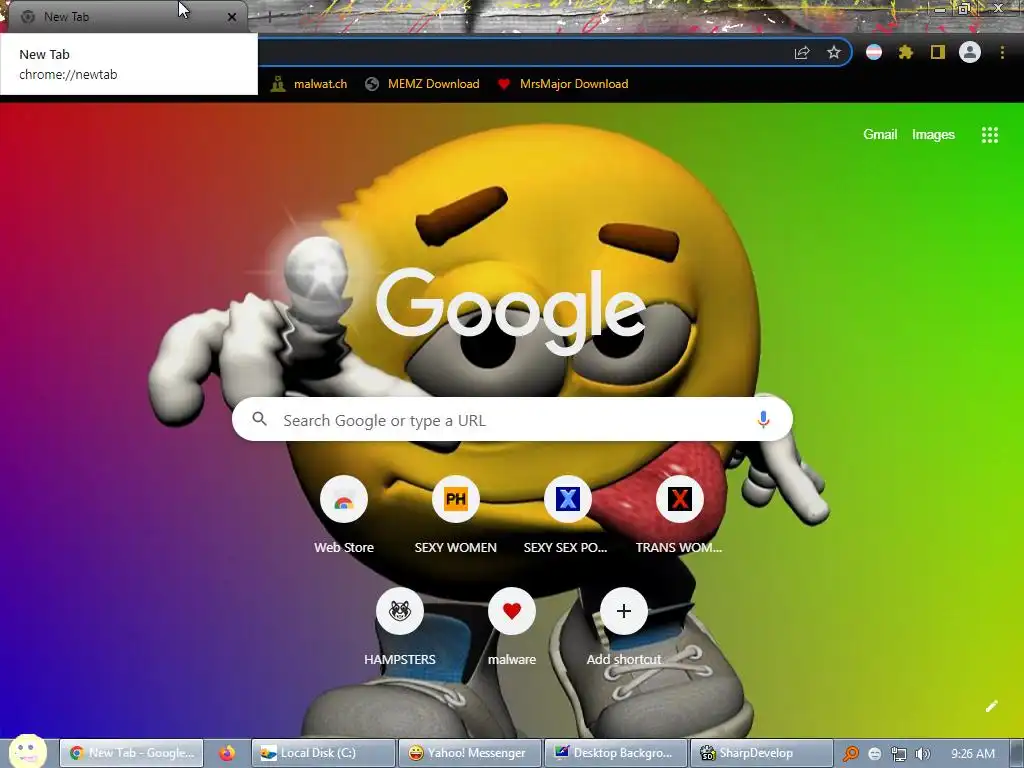Click the 9:26 AM system clock
Viewport: 1024px width, 768px height.
tap(973, 754)
